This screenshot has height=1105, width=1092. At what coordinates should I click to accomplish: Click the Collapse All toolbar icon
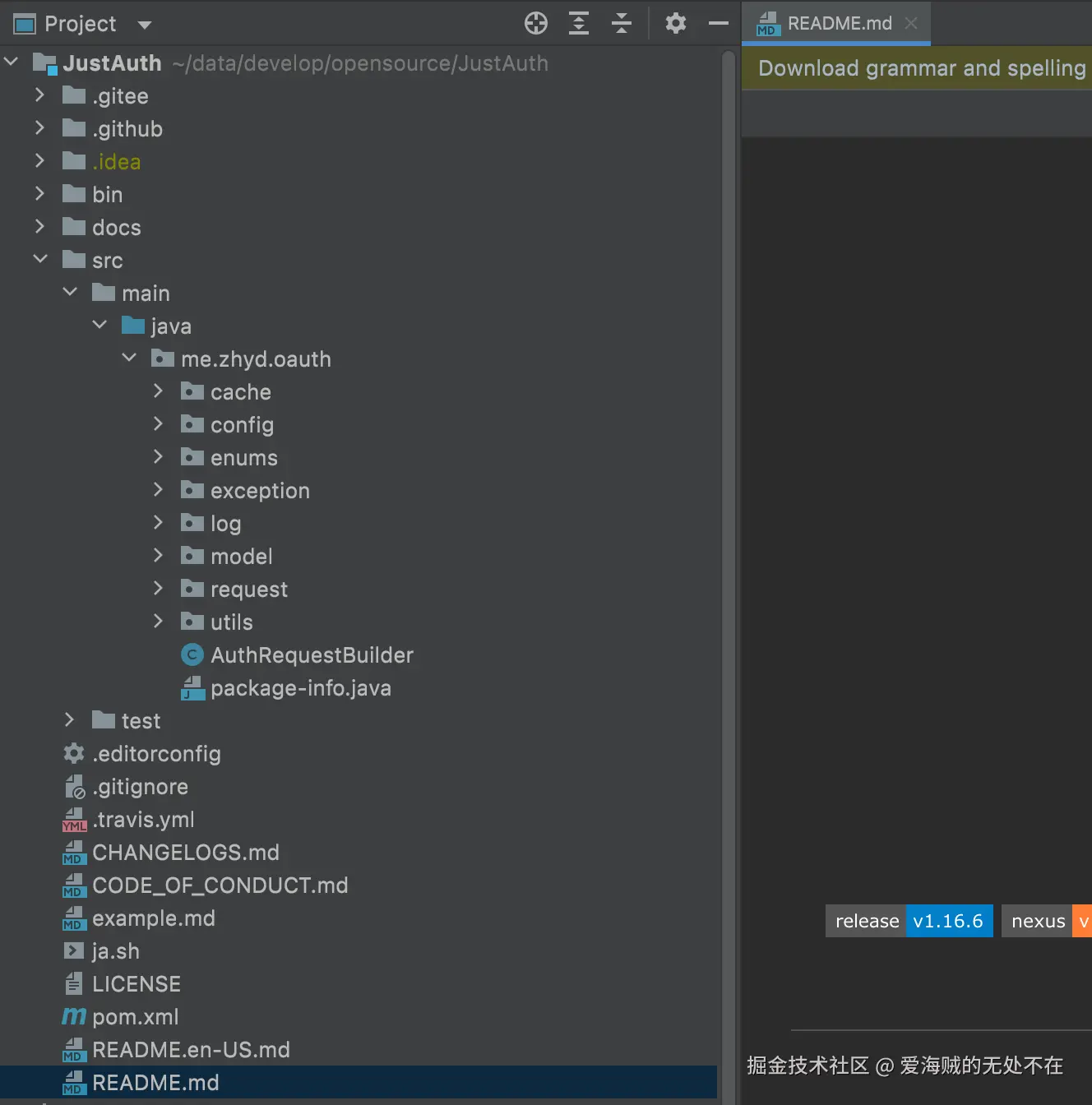[622, 23]
